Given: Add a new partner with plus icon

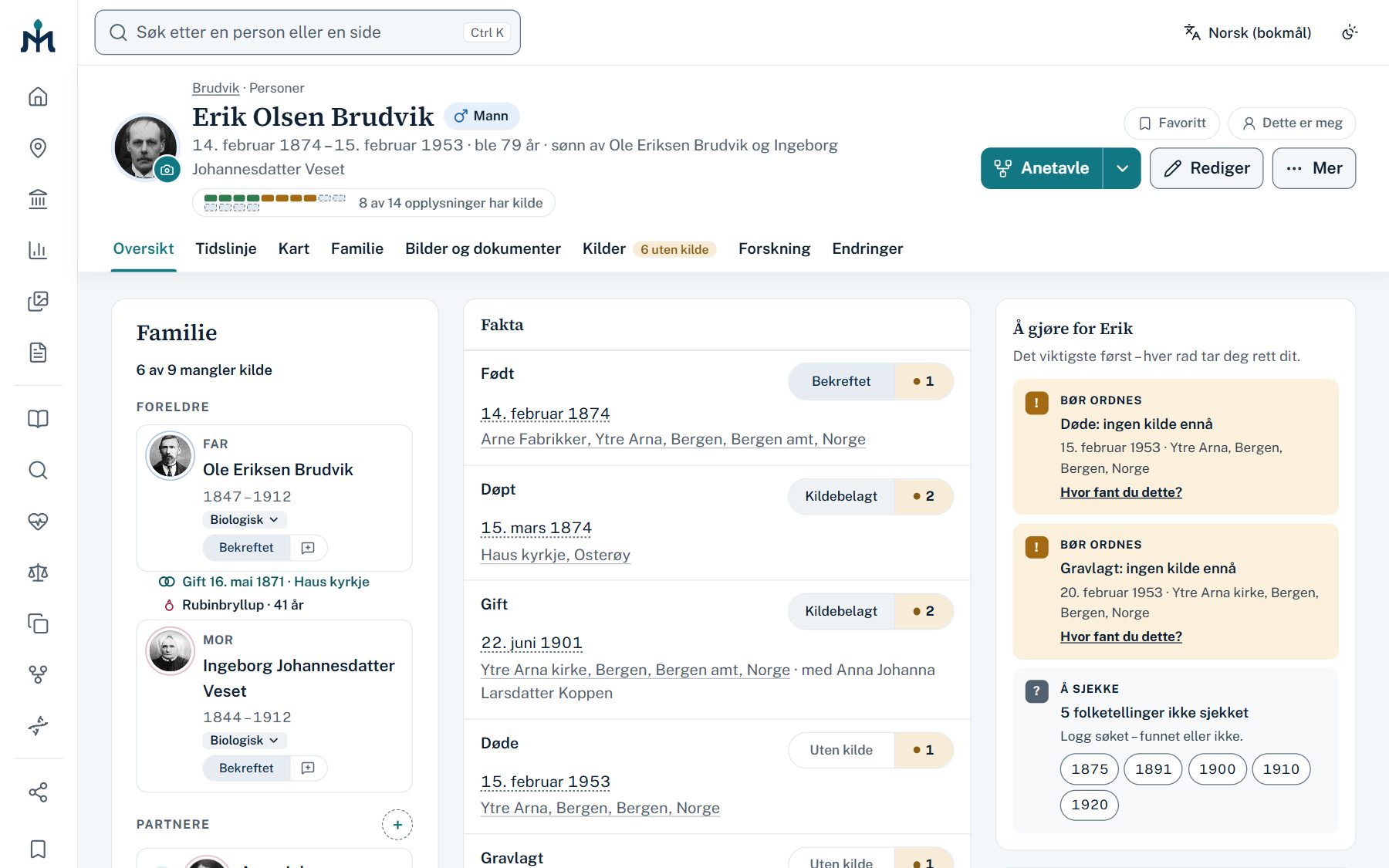Looking at the screenshot, I should 397,825.
